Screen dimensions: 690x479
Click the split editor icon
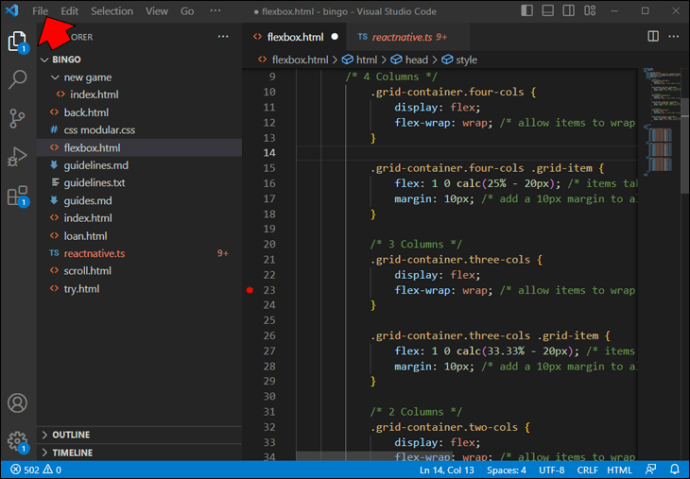point(653,36)
